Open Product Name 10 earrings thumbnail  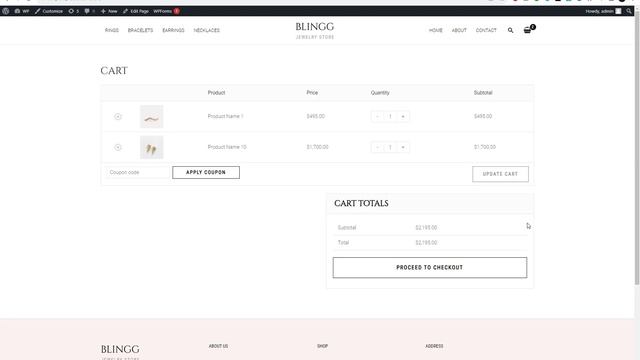click(151, 147)
